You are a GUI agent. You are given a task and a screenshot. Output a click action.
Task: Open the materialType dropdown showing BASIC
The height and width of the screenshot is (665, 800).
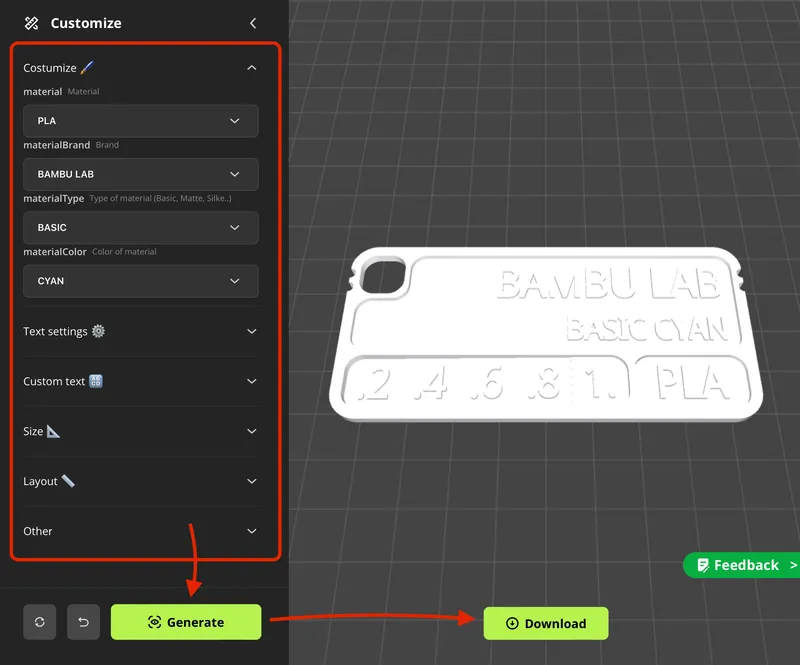click(141, 228)
